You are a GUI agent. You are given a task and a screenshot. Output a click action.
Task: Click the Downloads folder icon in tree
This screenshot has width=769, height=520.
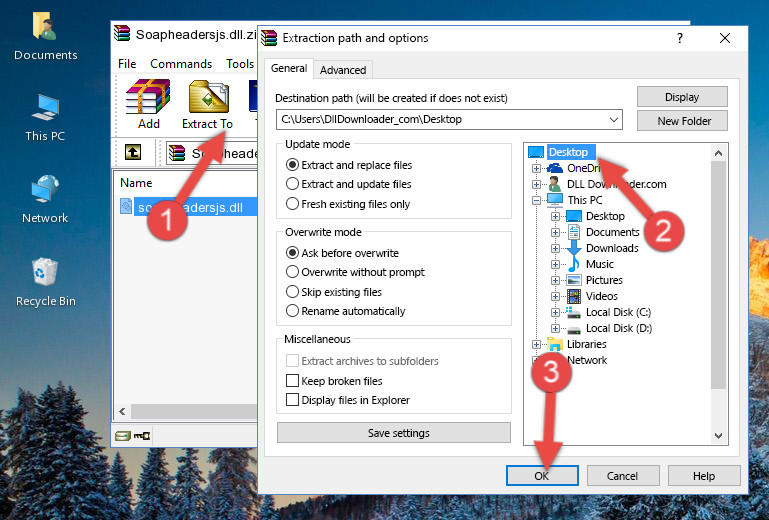pos(574,248)
